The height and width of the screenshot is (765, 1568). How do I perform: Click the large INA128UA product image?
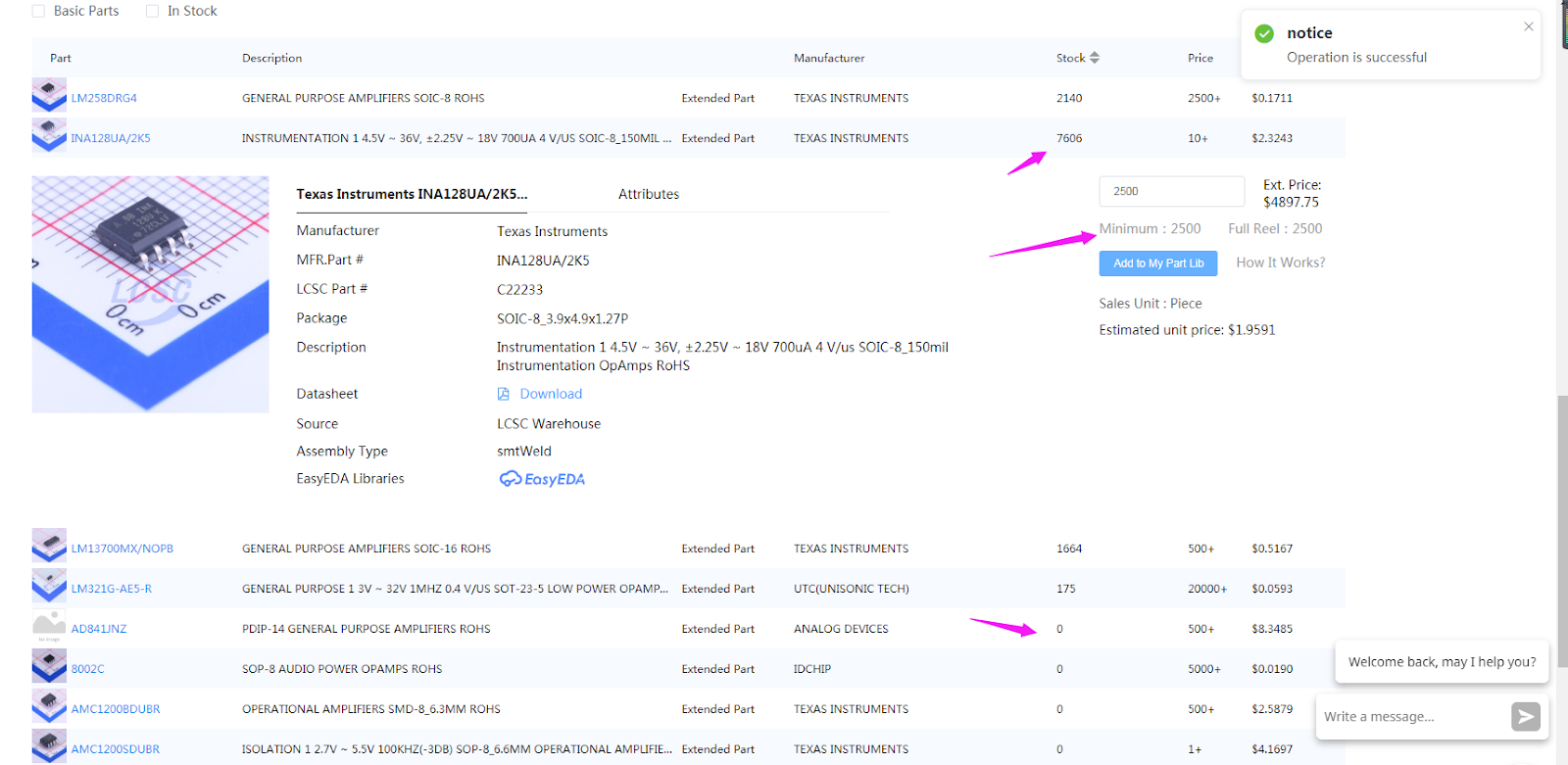[150, 294]
